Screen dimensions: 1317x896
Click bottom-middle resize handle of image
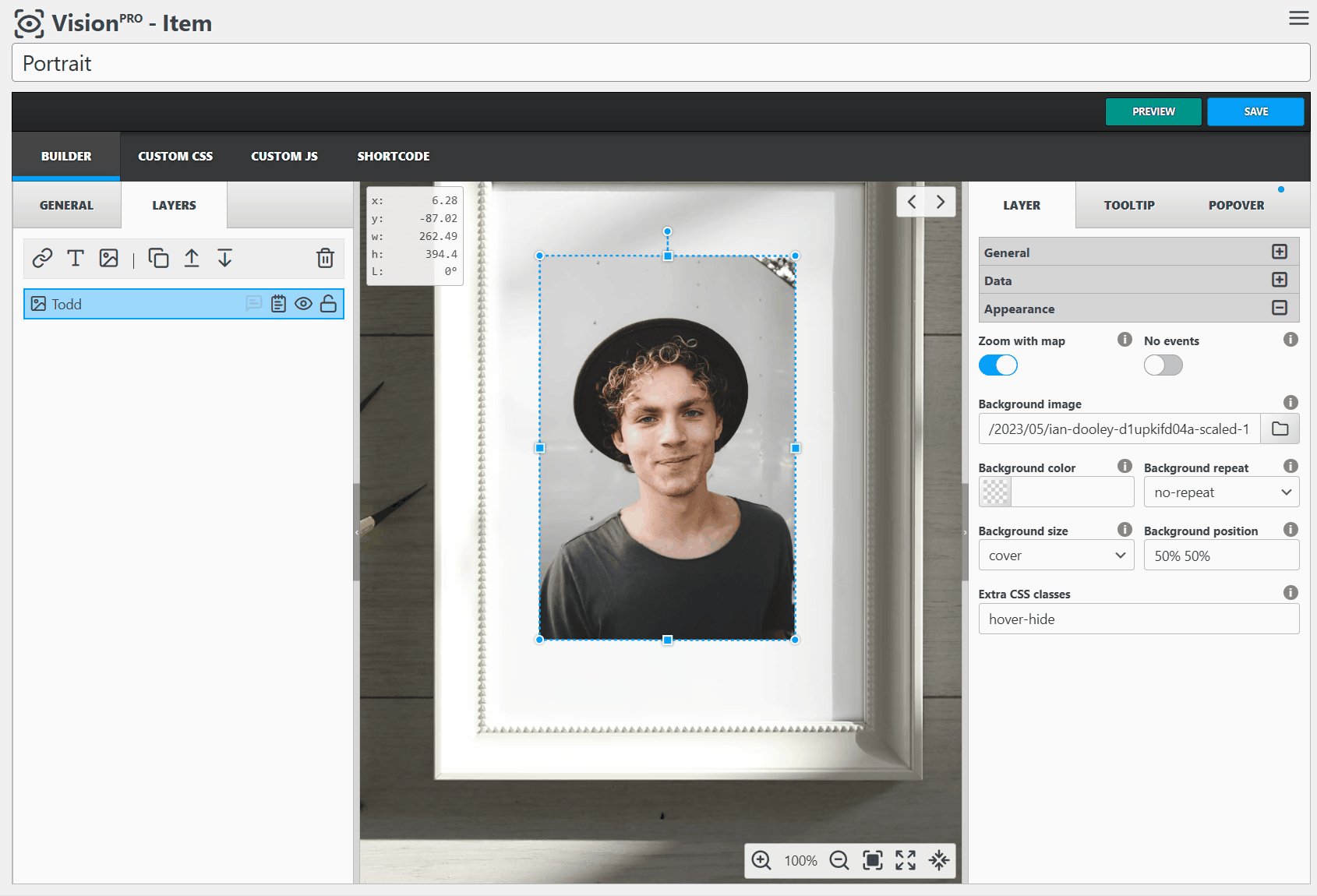pyautogui.click(x=667, y=640)
